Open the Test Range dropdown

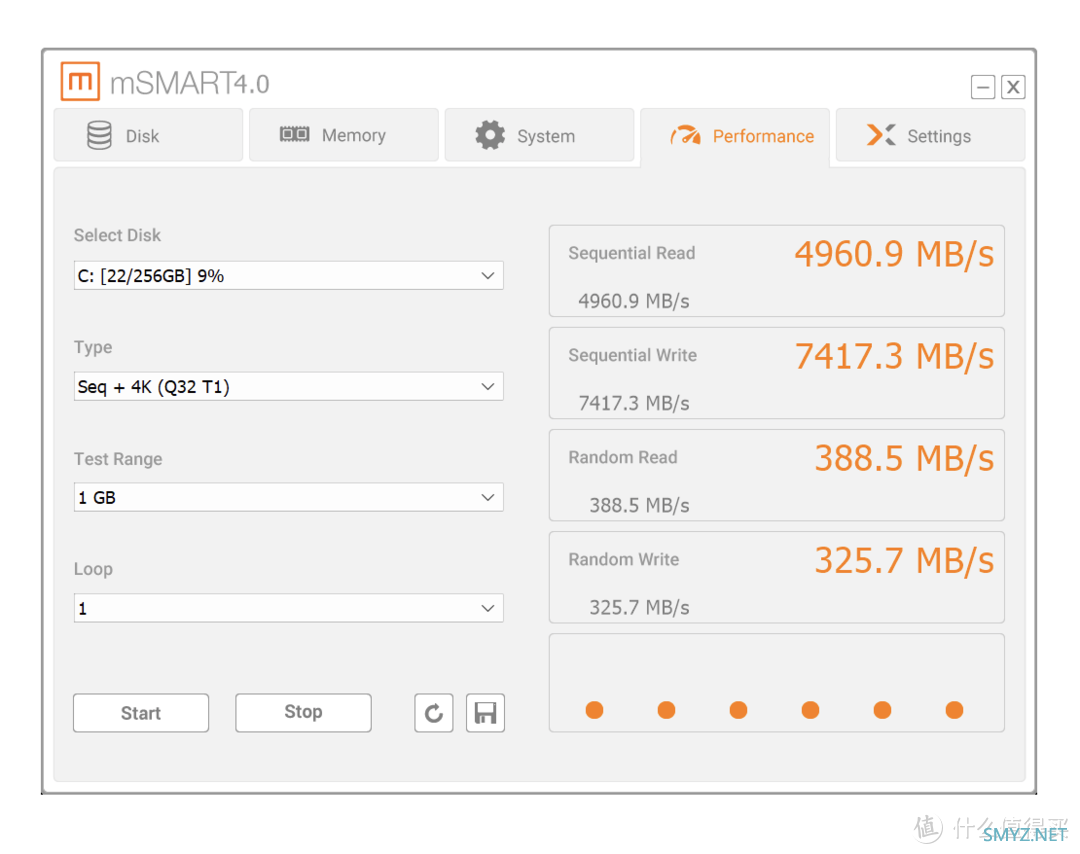tap(288, 498)
